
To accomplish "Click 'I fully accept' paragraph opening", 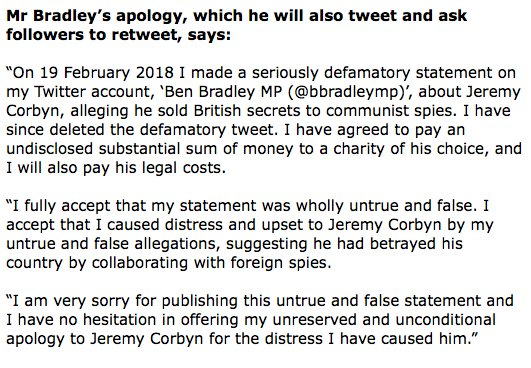I will click(61, 206).
